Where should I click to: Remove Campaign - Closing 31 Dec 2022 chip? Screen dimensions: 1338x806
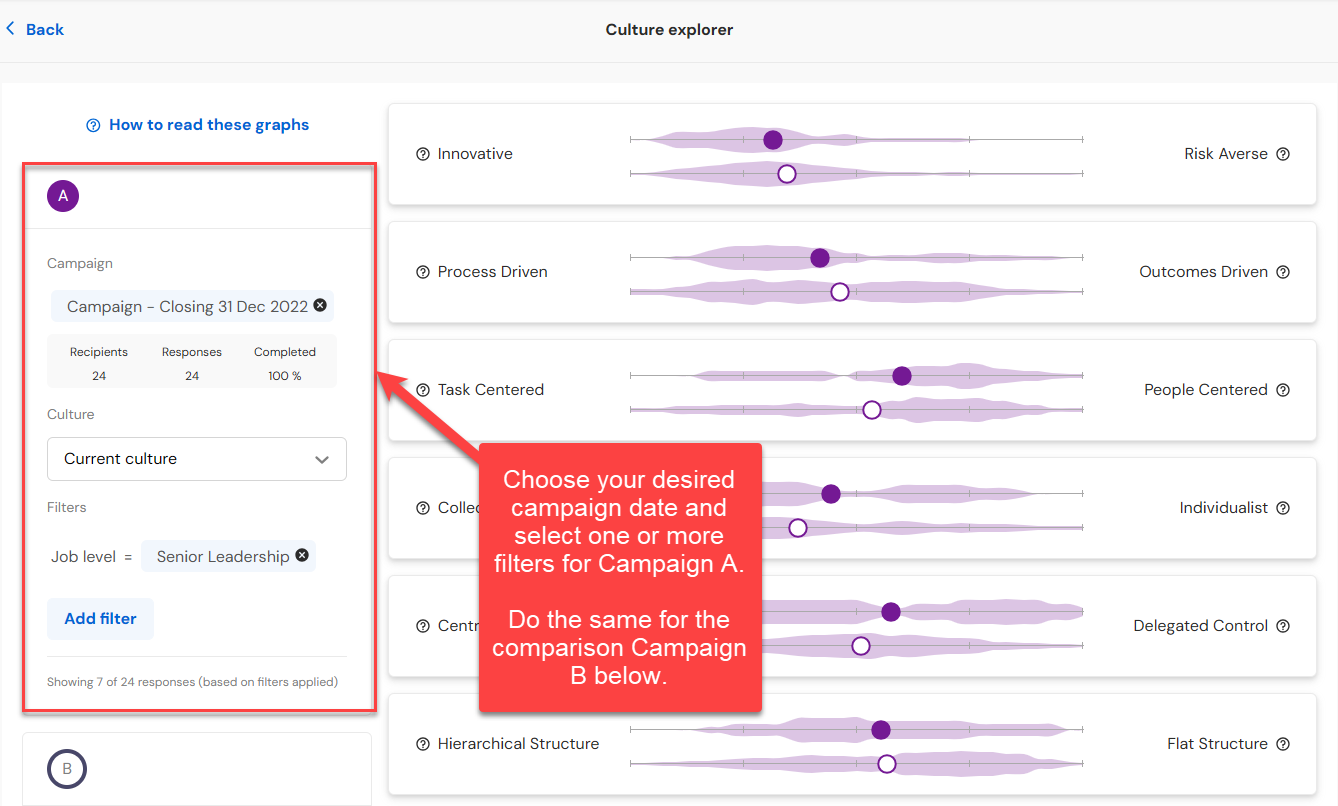(320, 305)
